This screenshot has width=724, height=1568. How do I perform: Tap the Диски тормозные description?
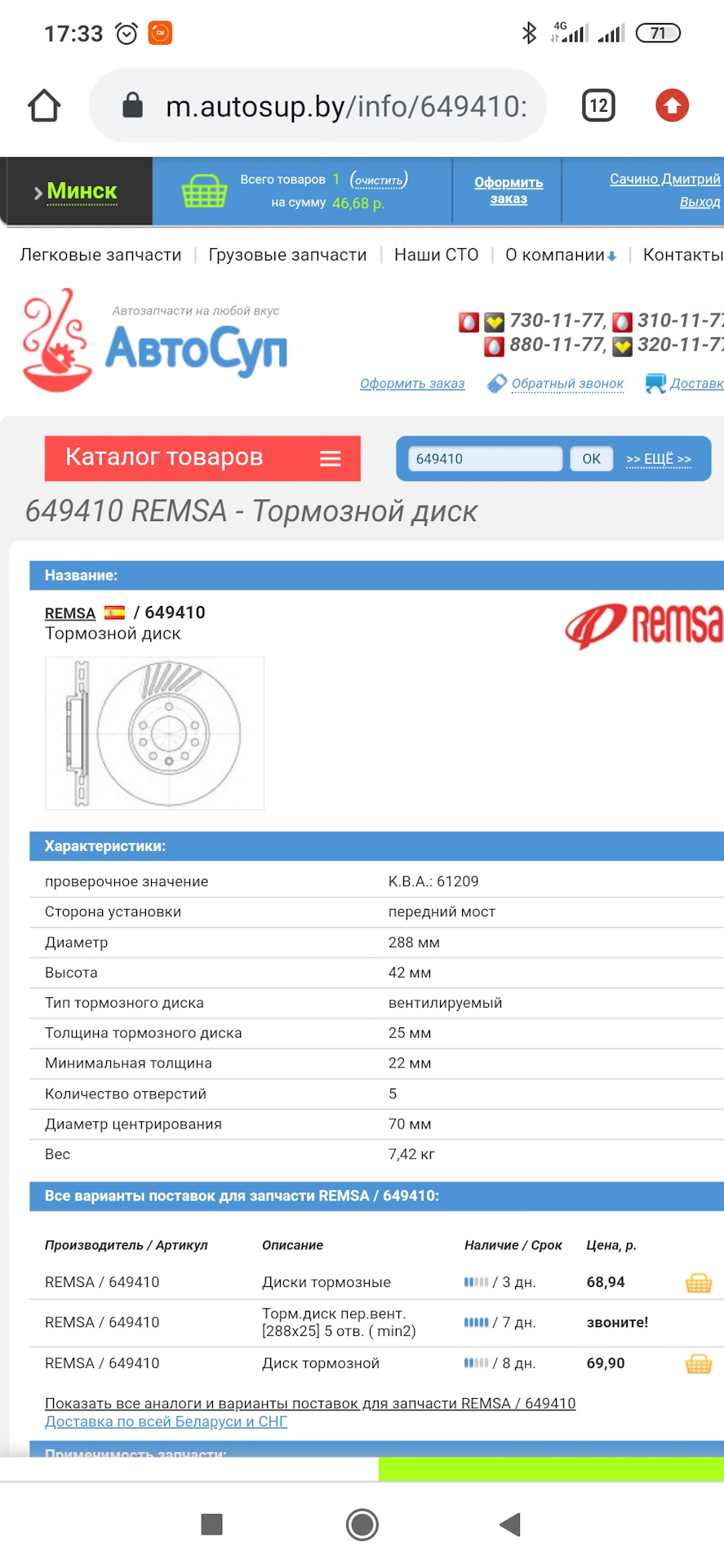click(x=326, y=1282)
